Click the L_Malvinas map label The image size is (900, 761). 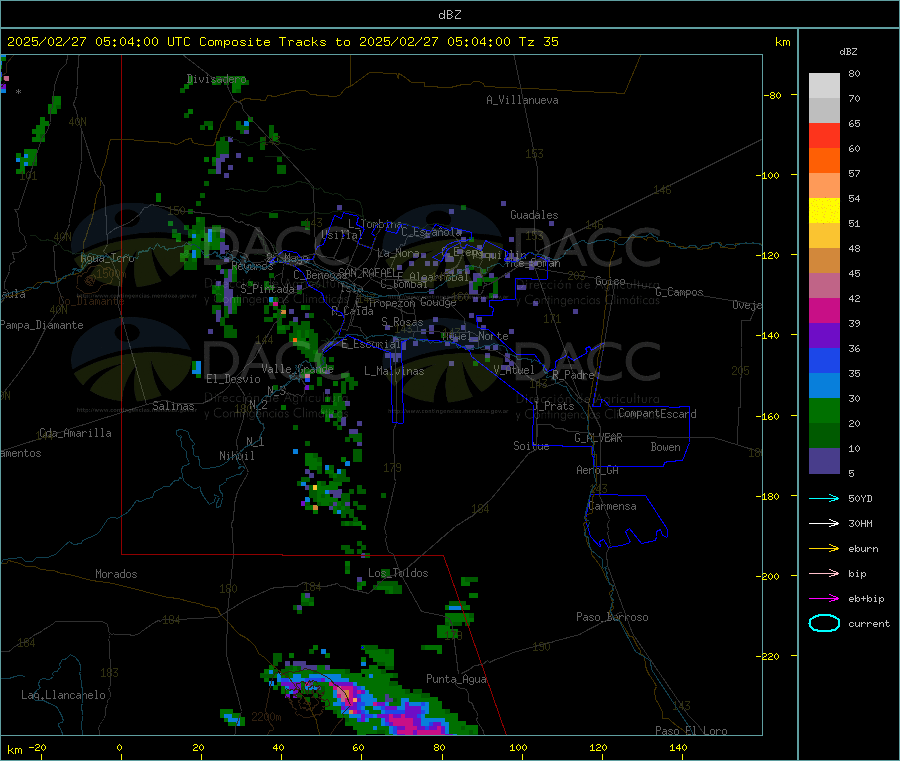click(394, 371)
